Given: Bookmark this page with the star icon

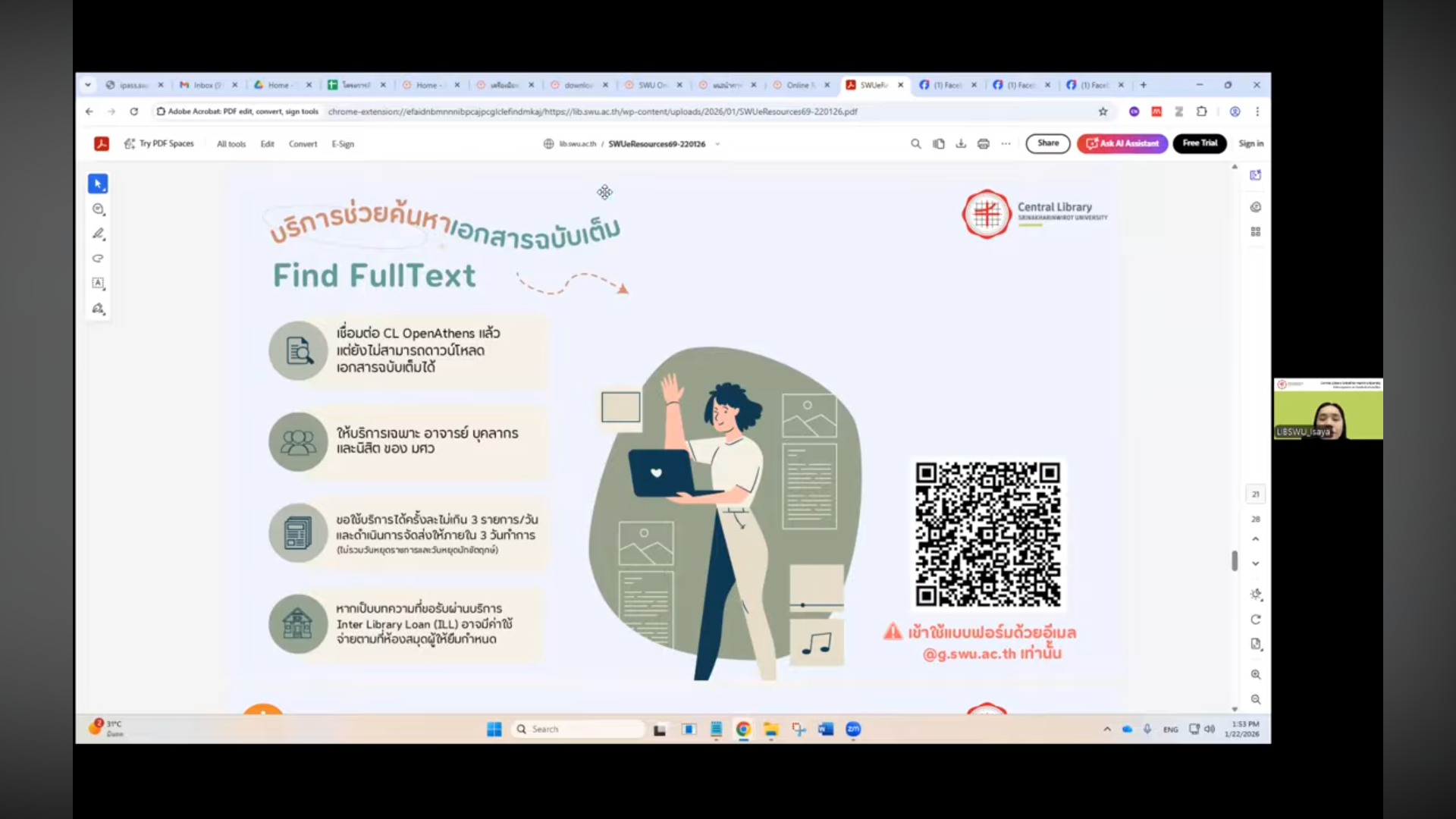Looking at the screenshot, I should 1103,111.
